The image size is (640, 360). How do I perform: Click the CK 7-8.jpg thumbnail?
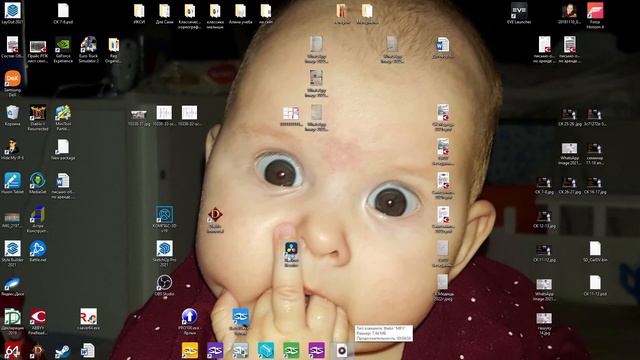[544, 181]
